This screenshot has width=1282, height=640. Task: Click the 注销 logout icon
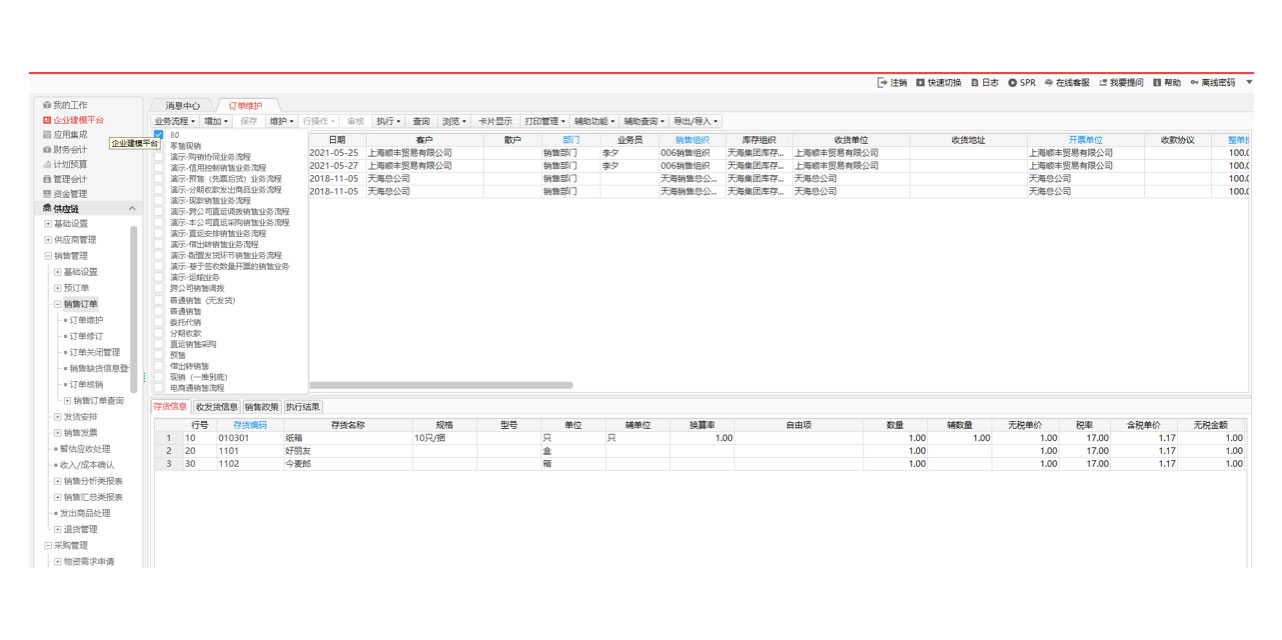(882, 83)
